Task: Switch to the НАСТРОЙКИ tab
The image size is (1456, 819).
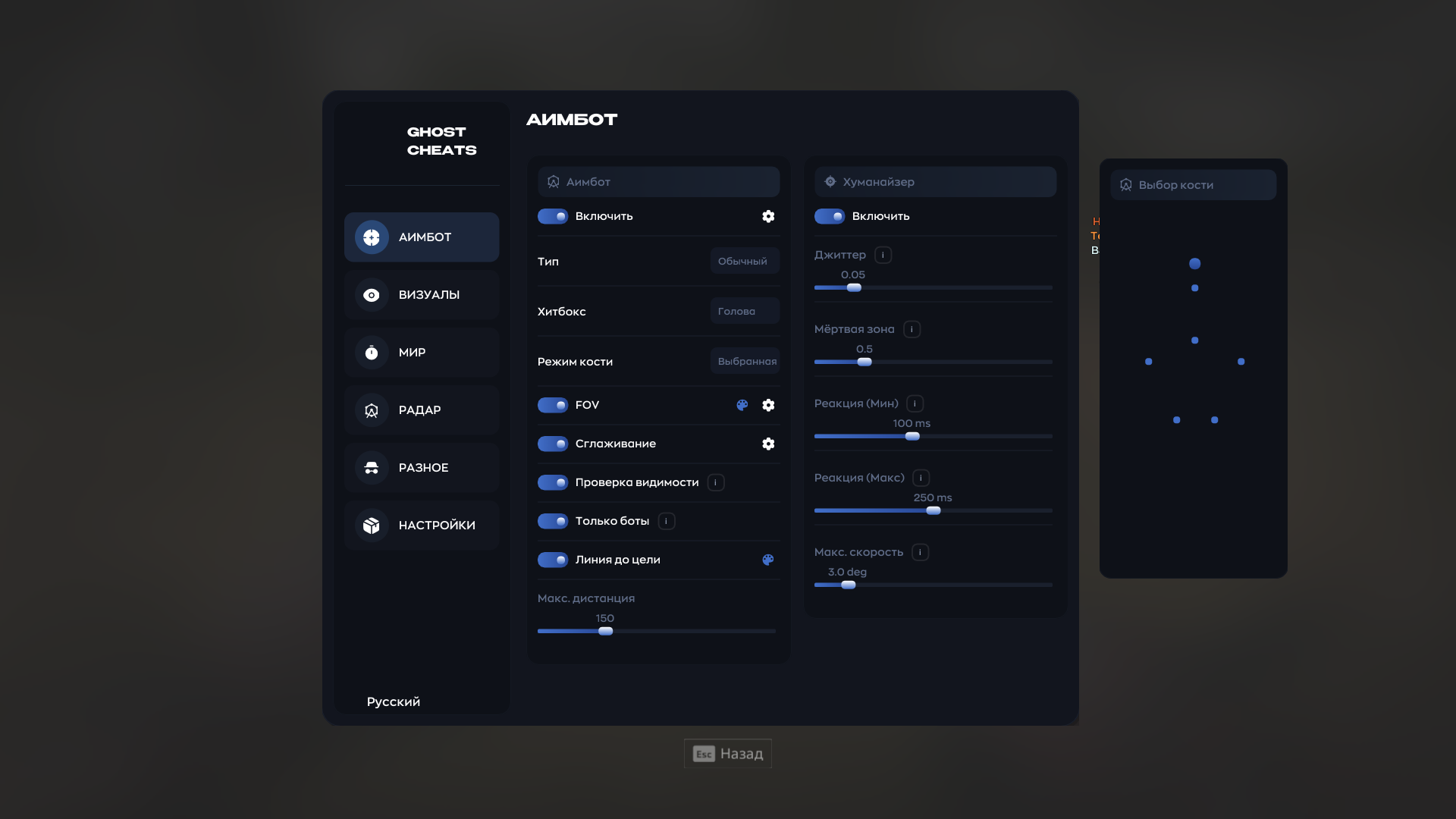Action: coord(422,526)
